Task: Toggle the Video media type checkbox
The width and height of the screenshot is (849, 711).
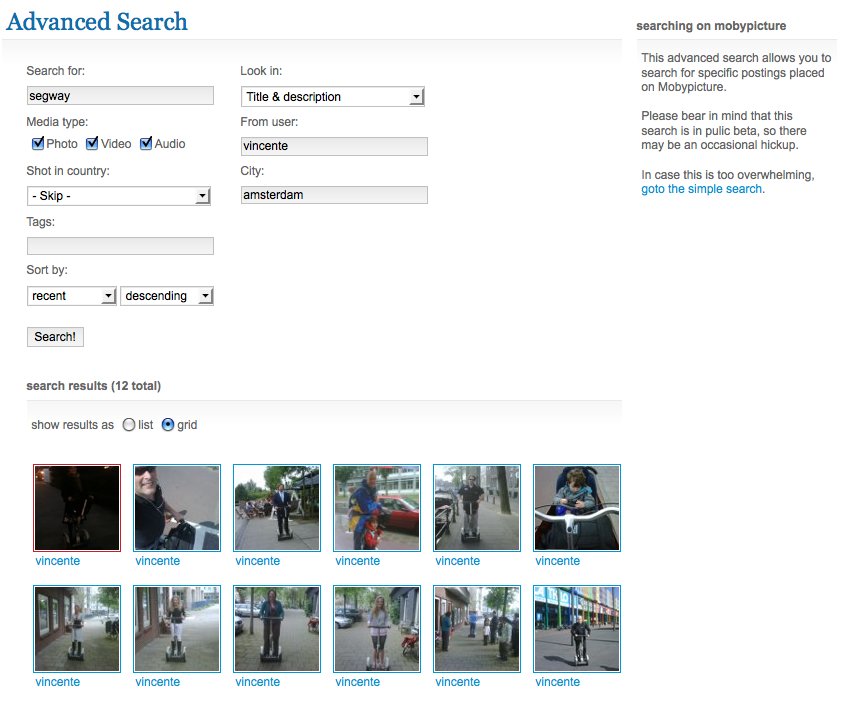Action: tap(92, 144)
